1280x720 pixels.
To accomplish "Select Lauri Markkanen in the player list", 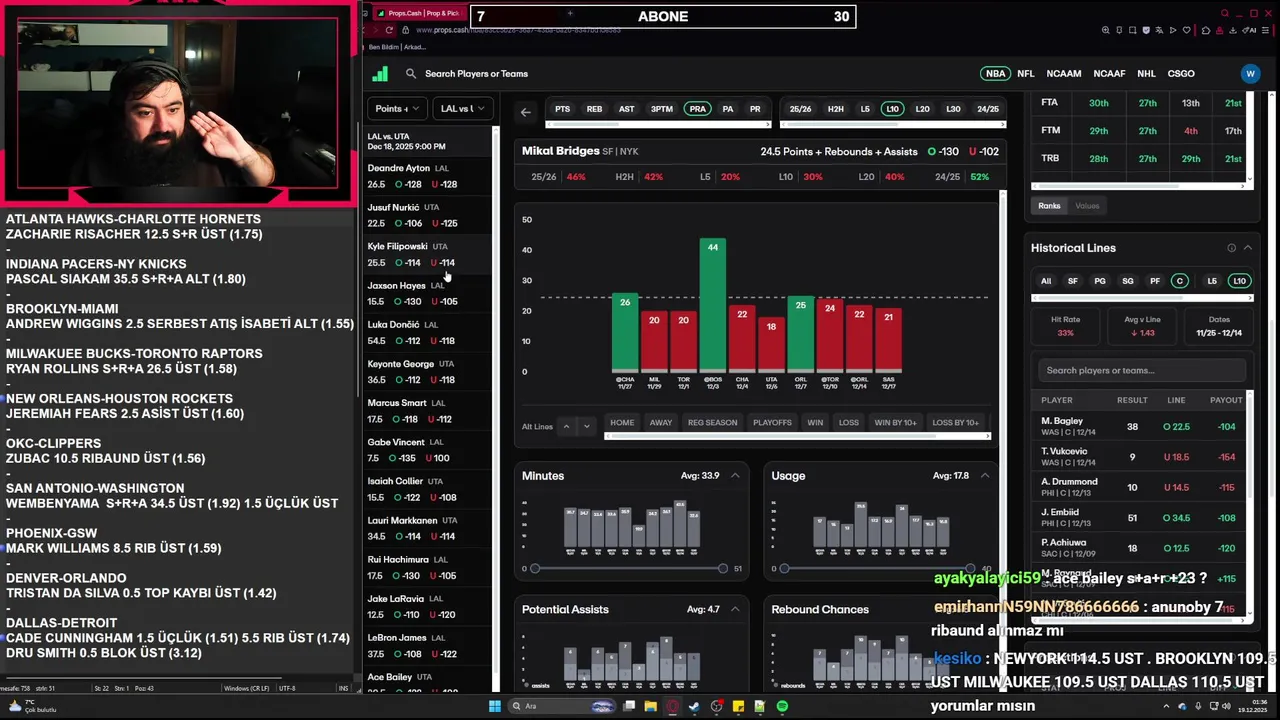I will click(430, 528).
